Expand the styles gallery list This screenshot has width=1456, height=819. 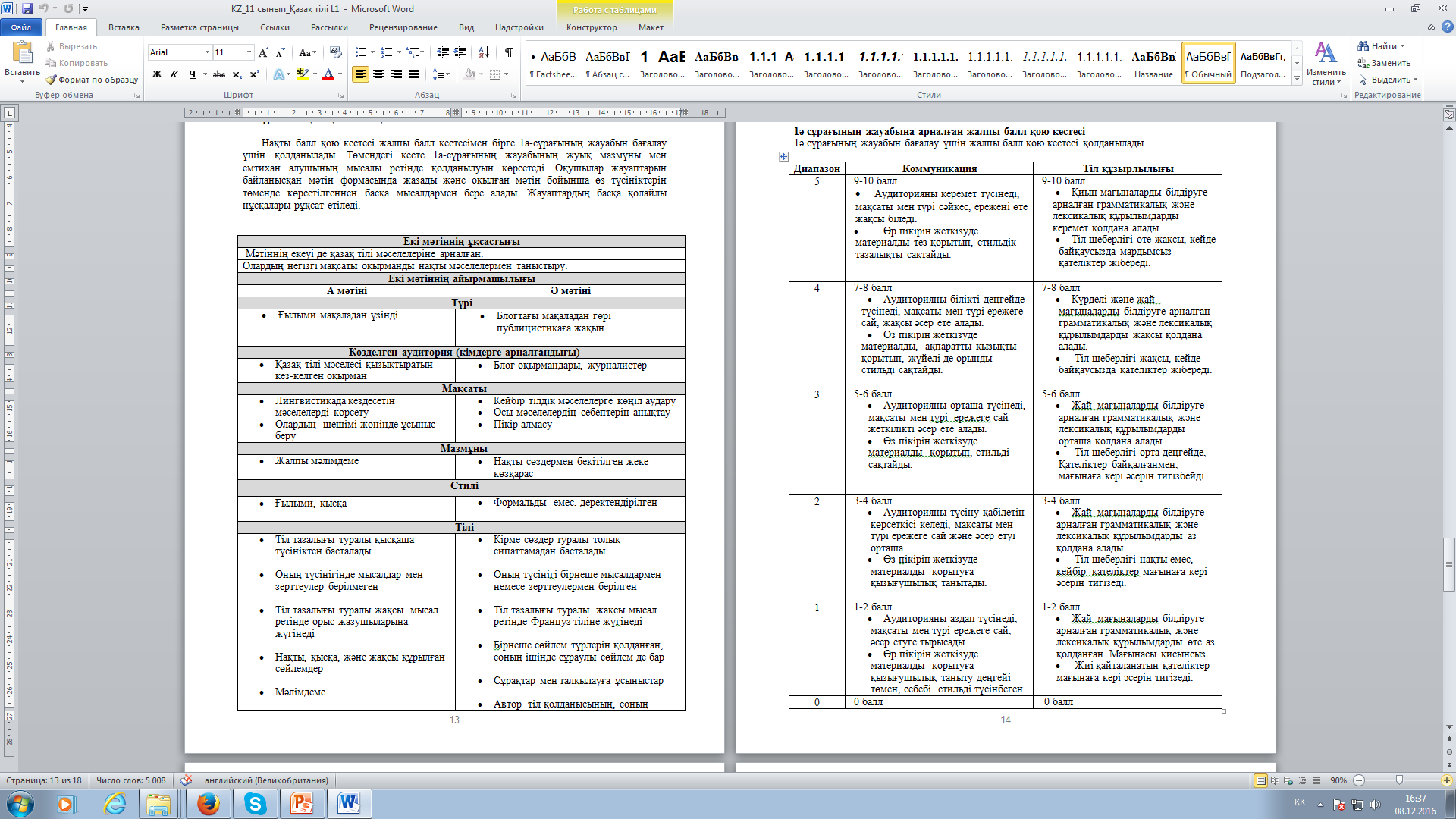[x=1298, y=79]
